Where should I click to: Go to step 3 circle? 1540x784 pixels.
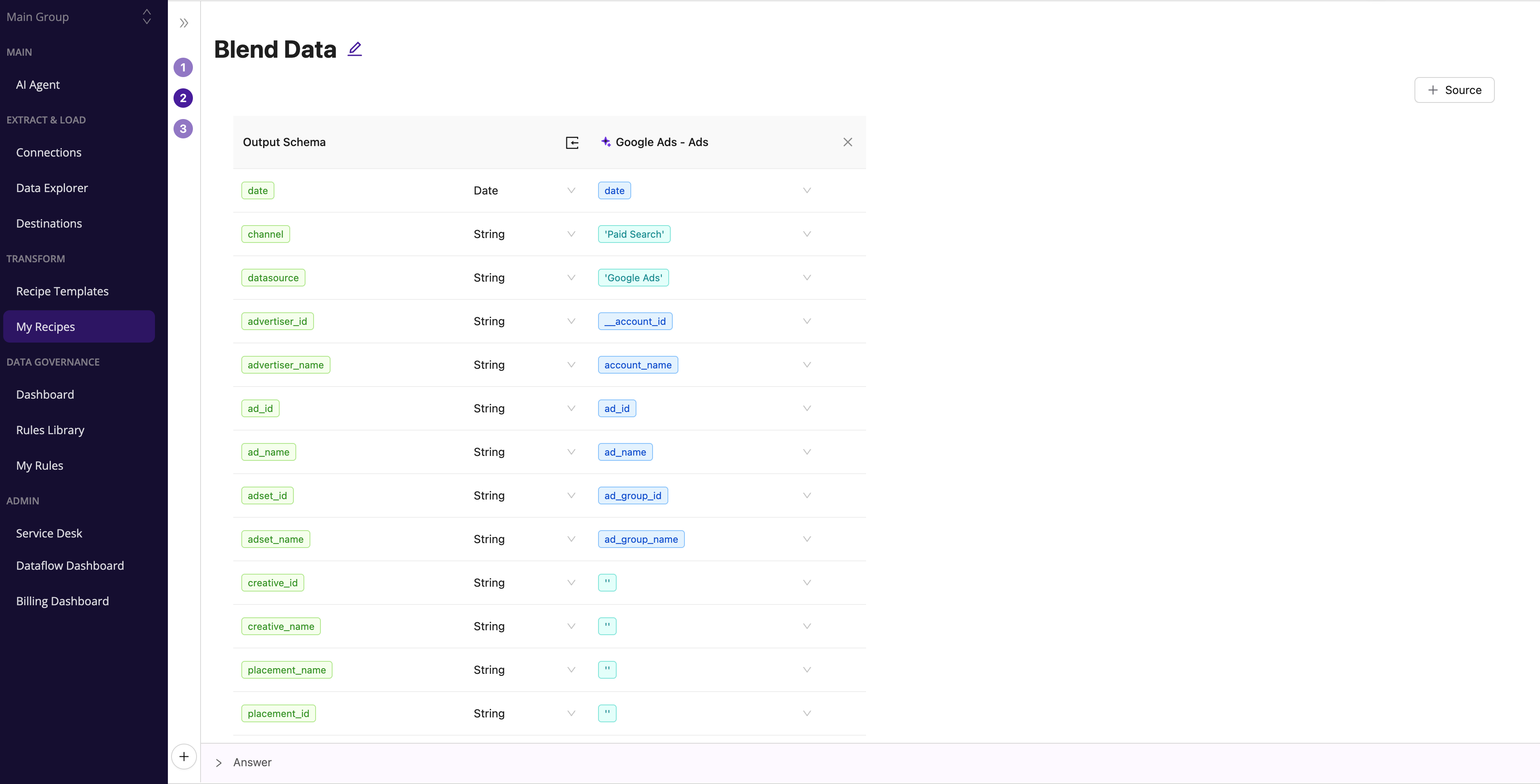click(x=183, y=128)
